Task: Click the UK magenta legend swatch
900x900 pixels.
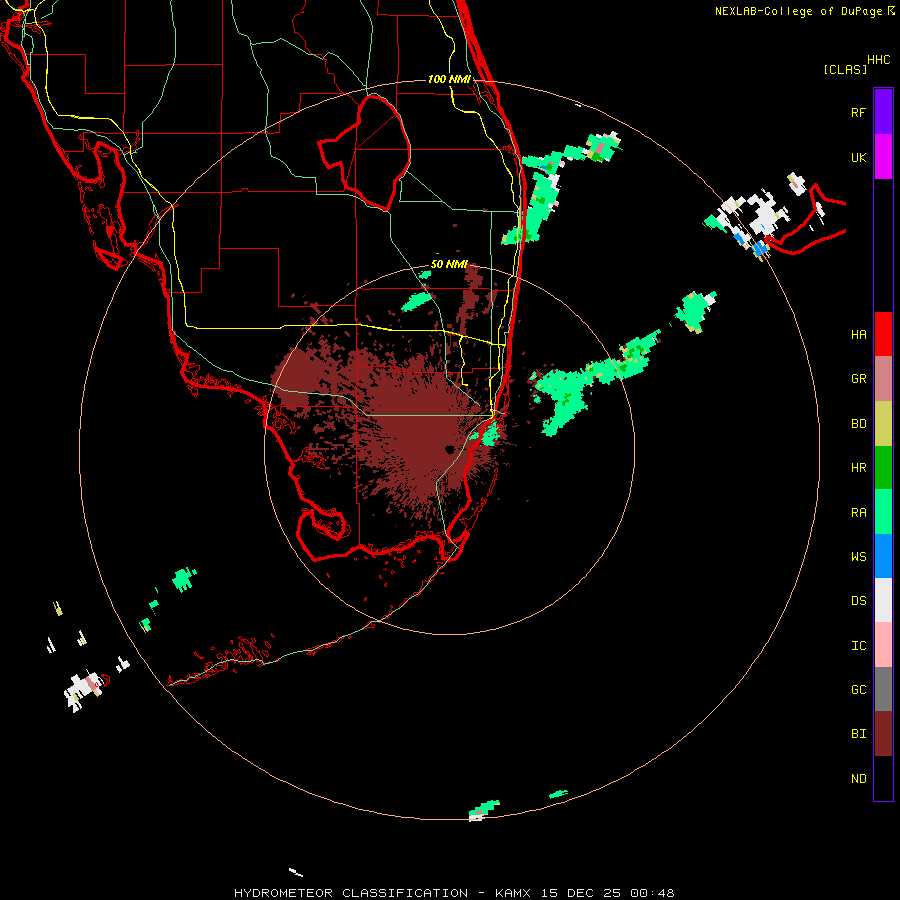Action: pos(883,157)
